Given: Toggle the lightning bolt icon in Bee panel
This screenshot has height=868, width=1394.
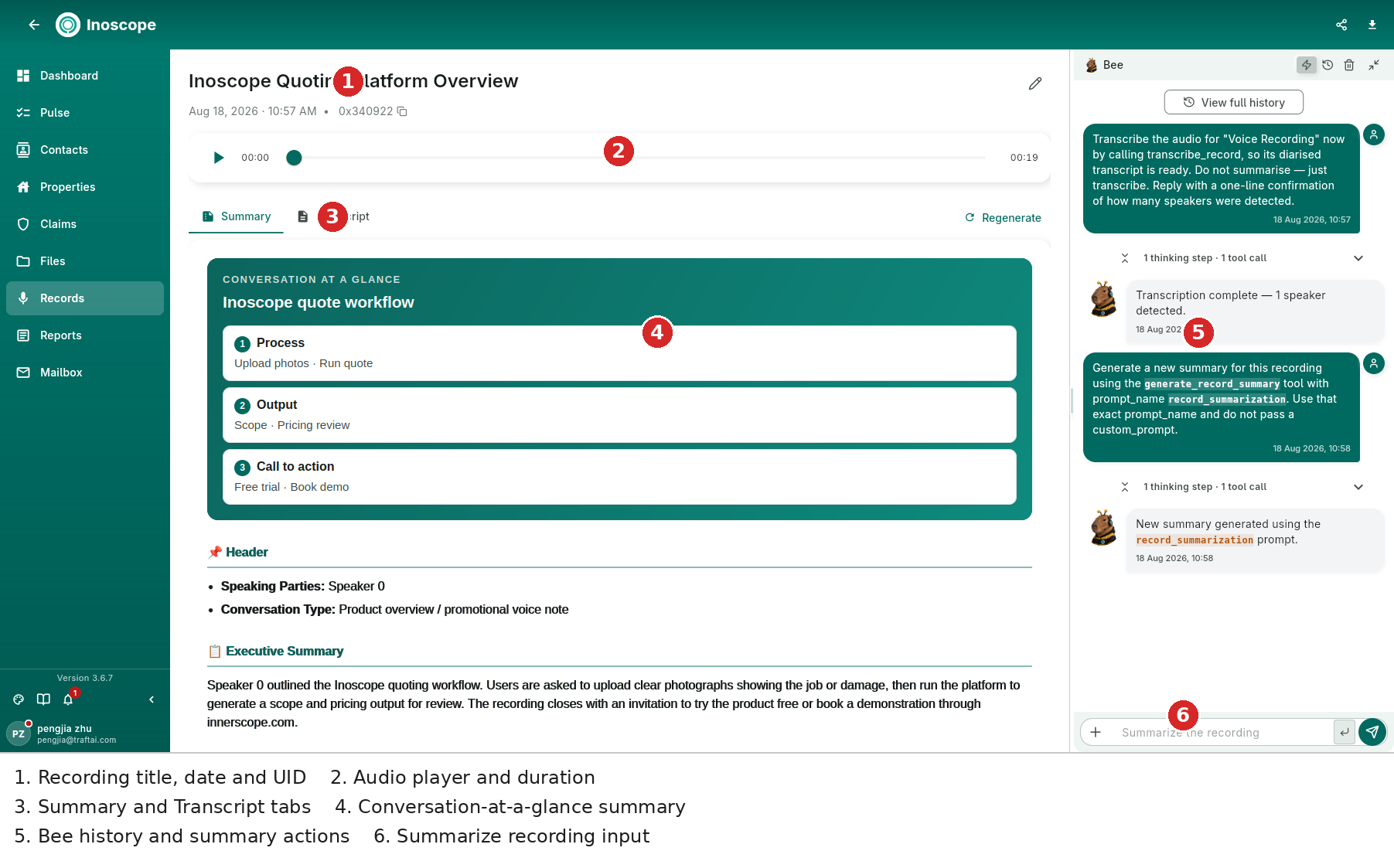Looking at the screenshot, I should point(1307,65).
